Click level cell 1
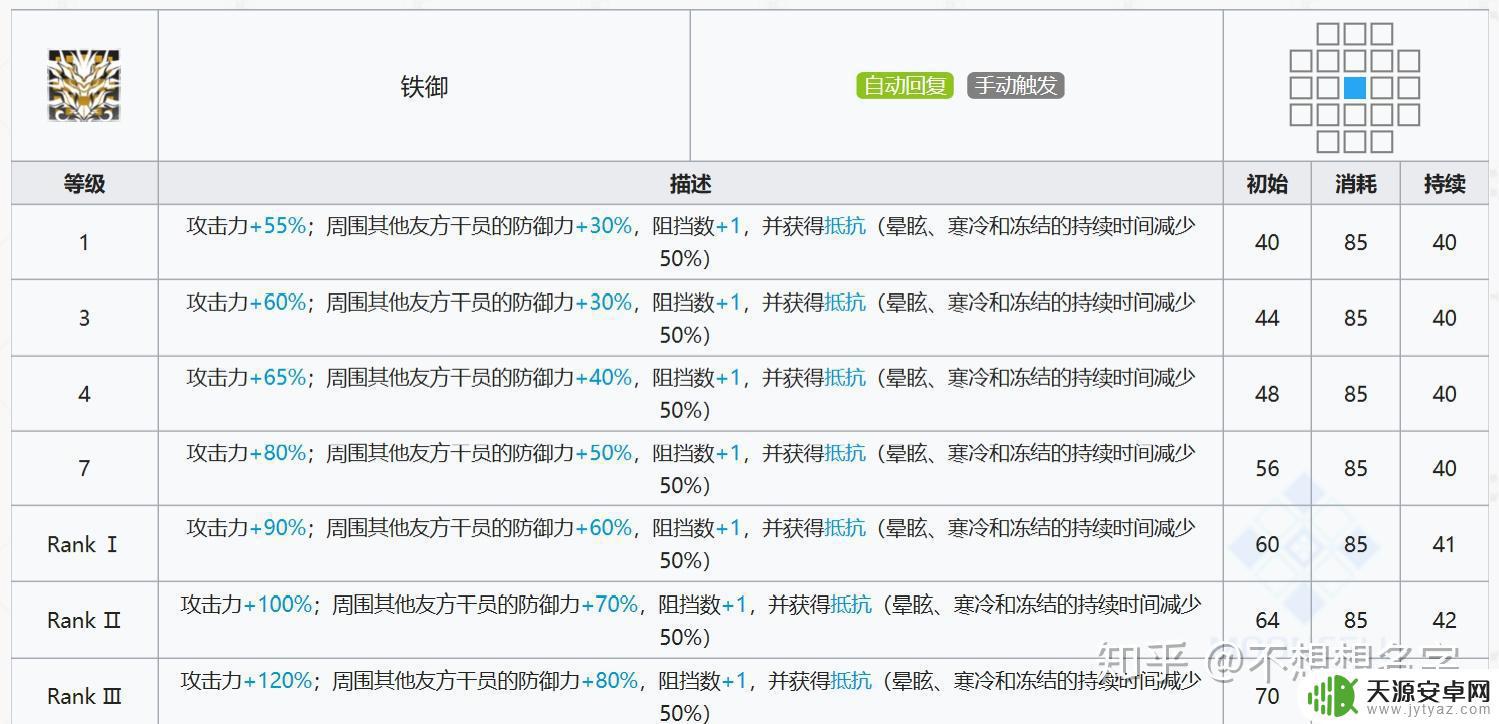 pos(84,242)
